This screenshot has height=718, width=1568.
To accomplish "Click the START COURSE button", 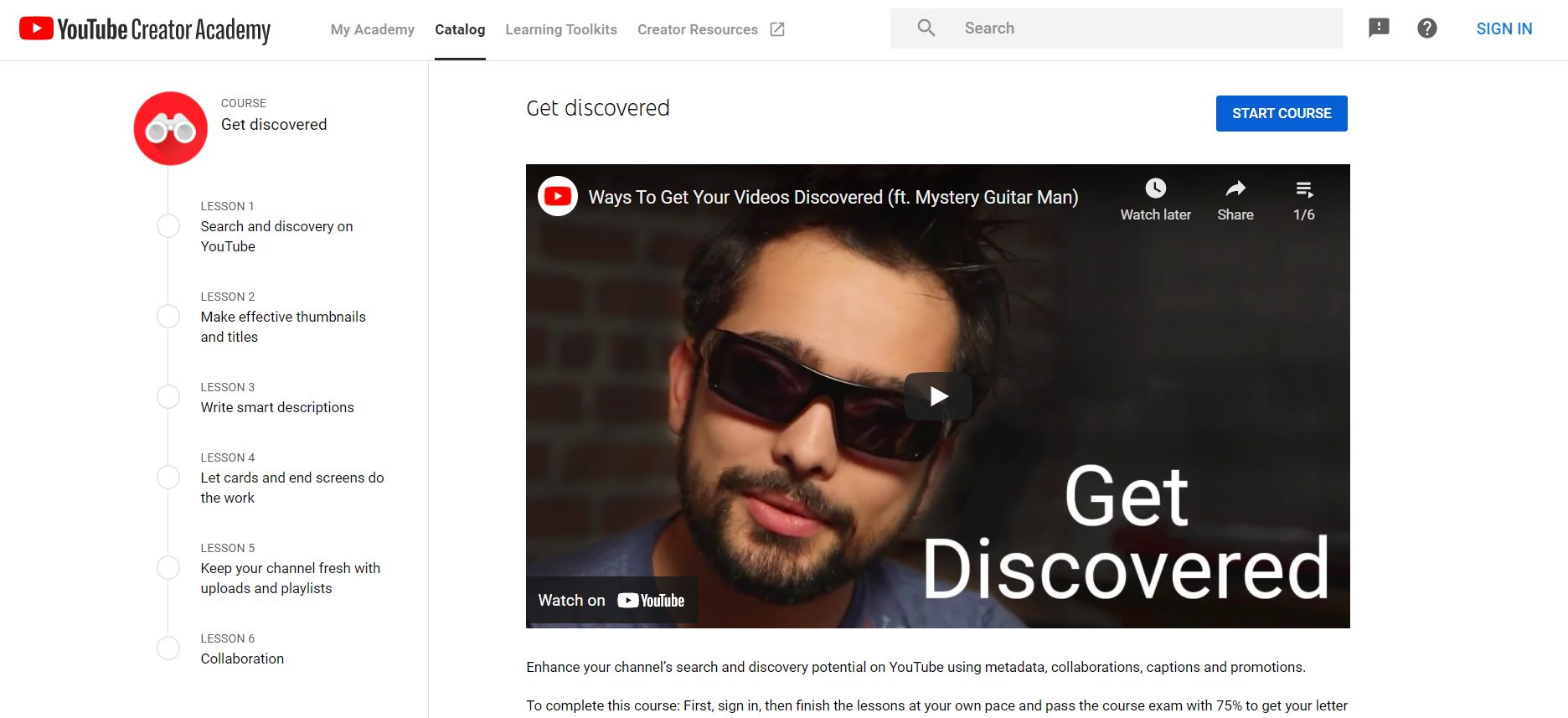I will tap(1282, 113).
